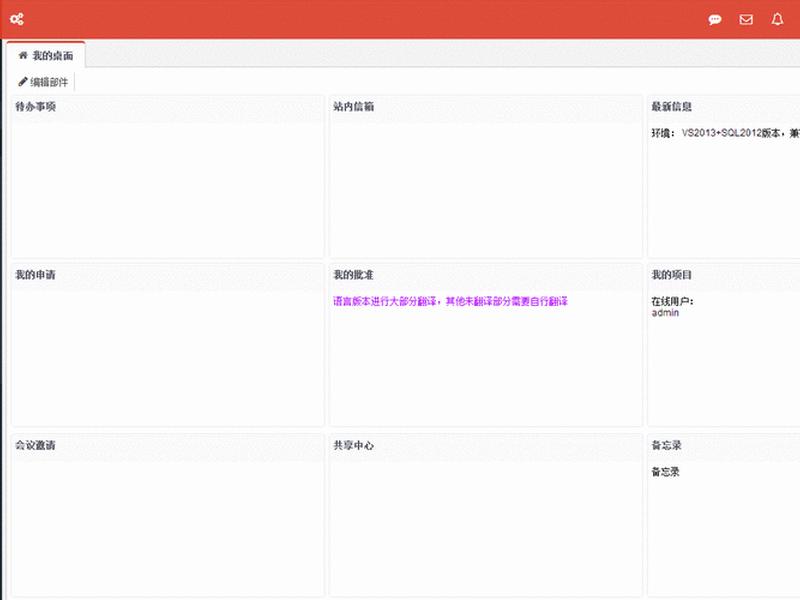Open the notifications bell icon
This screenshot has height=600, width=800.
777,19
